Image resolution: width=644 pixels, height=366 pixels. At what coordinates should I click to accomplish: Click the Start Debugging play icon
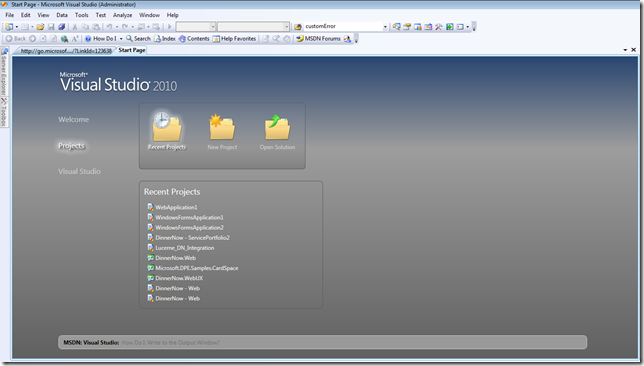coord(169,27)
